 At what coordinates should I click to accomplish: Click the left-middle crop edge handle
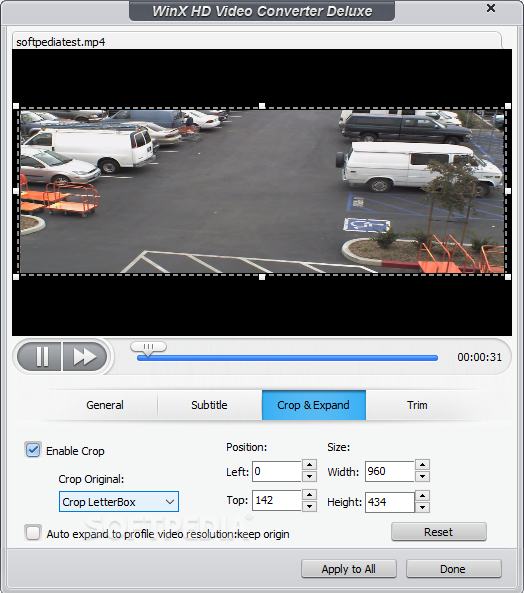pyautogui.click(x=16, y=191)
